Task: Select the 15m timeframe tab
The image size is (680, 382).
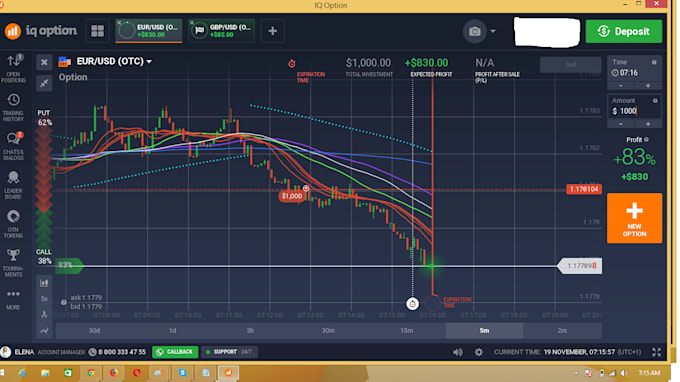Action: (x=406, y=331)
